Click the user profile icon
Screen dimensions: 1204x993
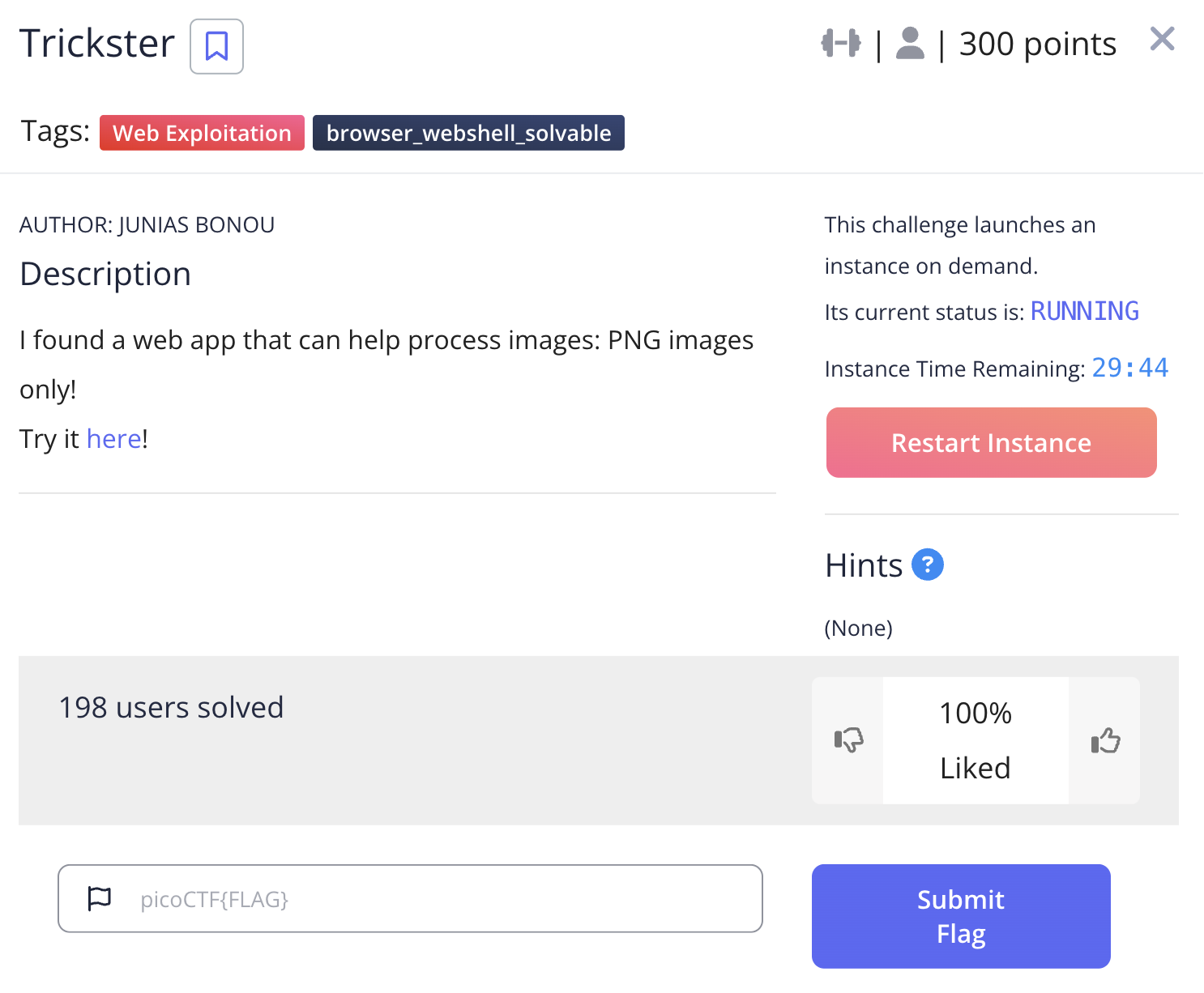[910, 44]
